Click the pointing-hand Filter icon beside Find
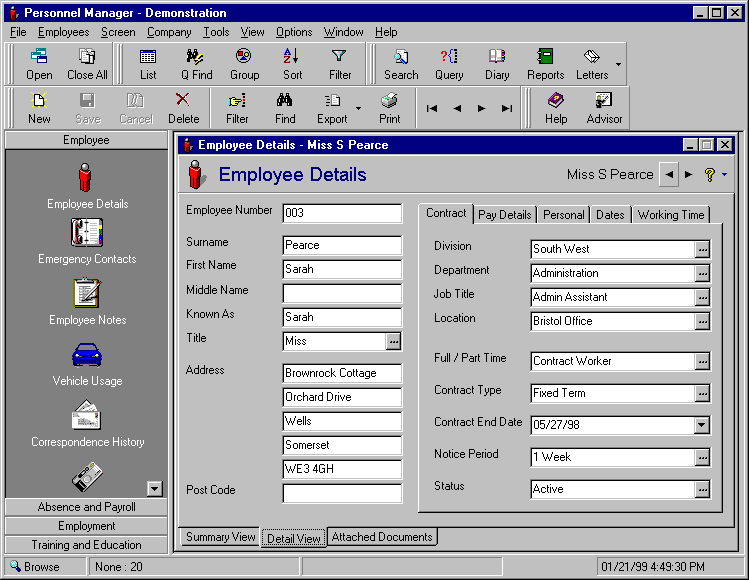This screenshot has width=749, height=580. click(237, 108)
